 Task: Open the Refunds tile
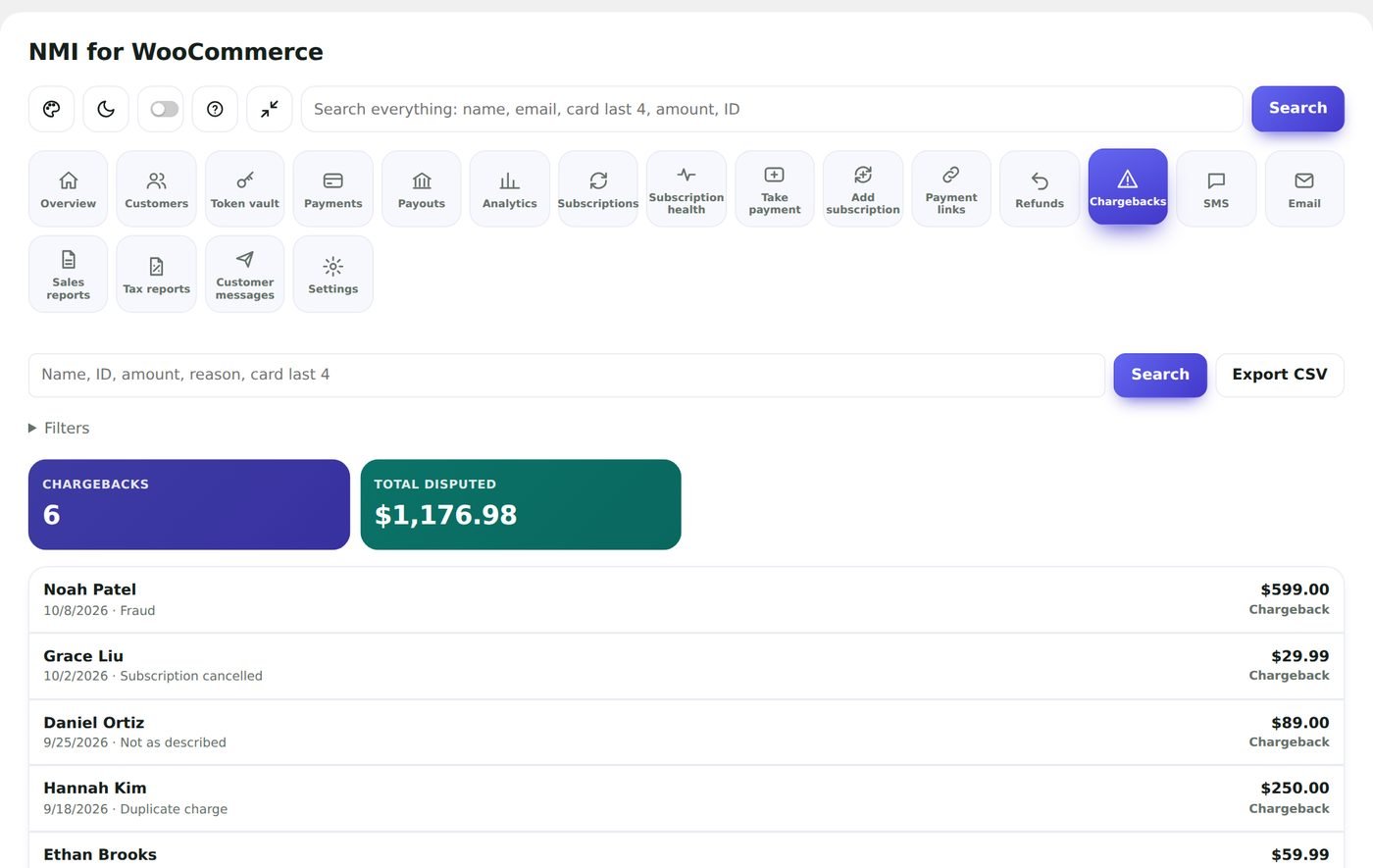1040,188
